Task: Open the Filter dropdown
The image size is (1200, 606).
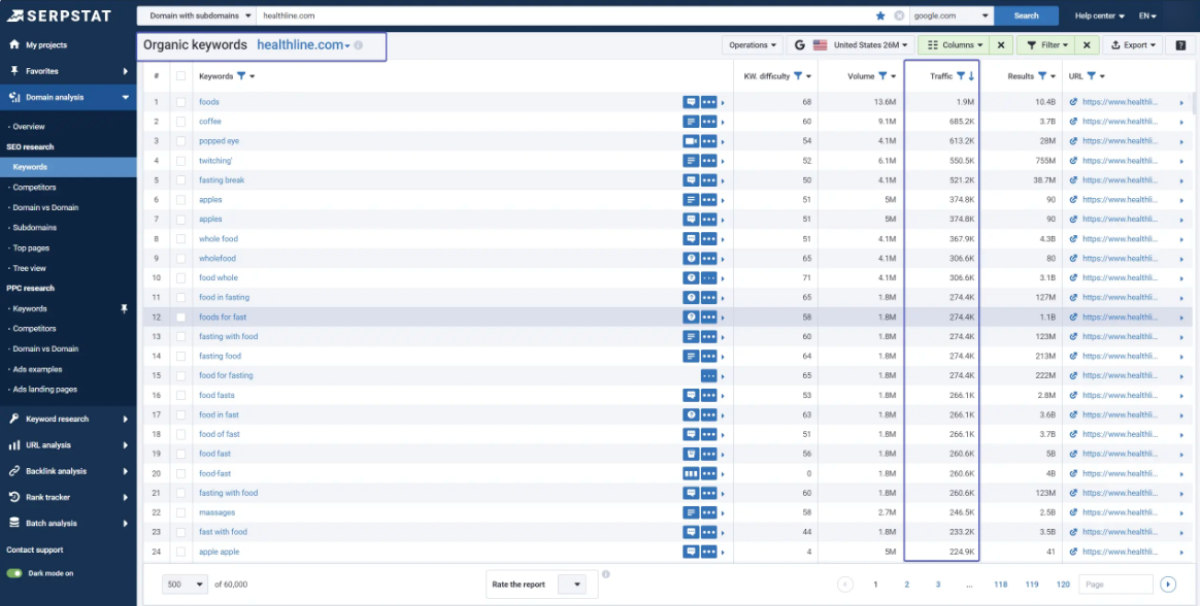Action: [1046, 45]
